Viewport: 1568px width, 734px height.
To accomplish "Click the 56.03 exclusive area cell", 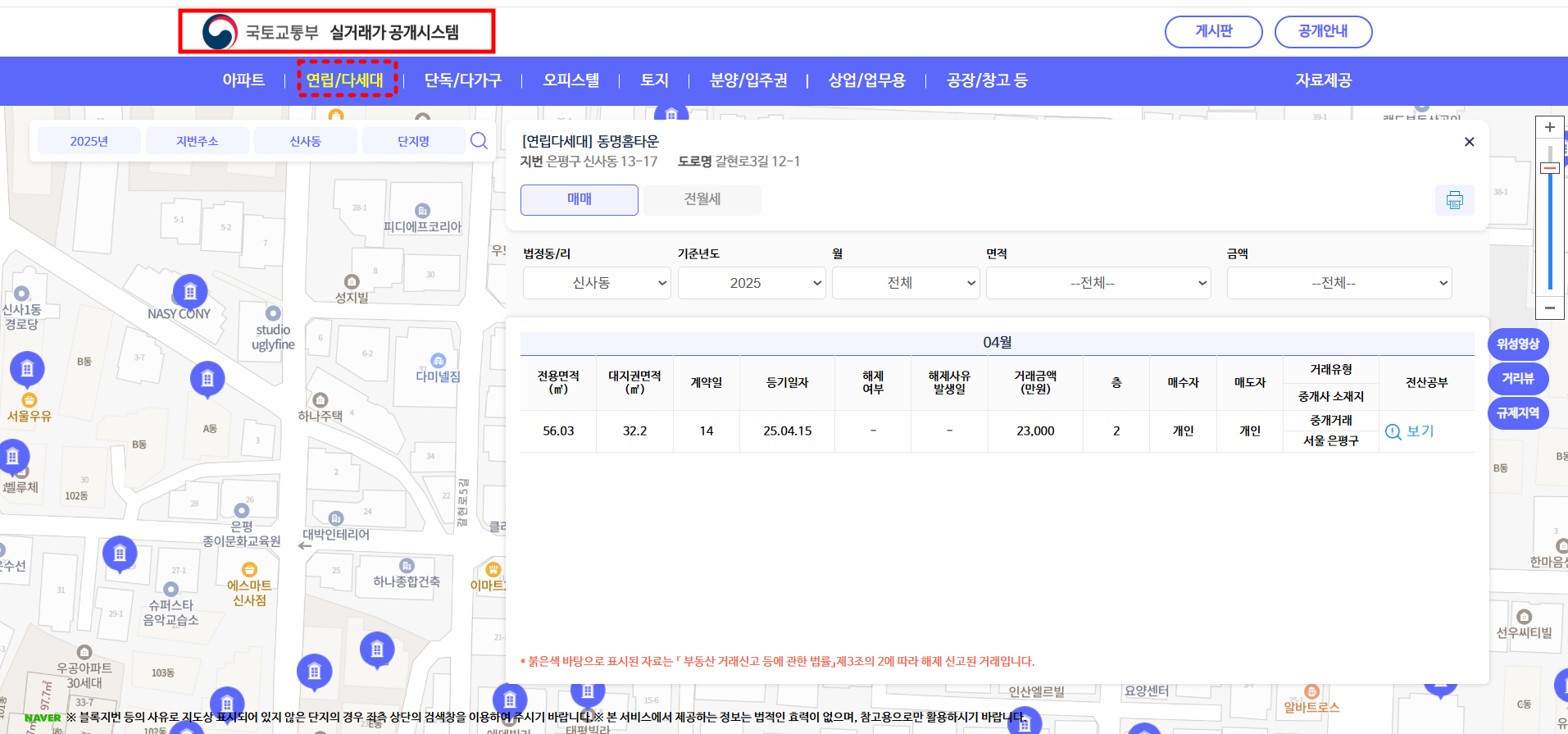I will click(558, 431).
